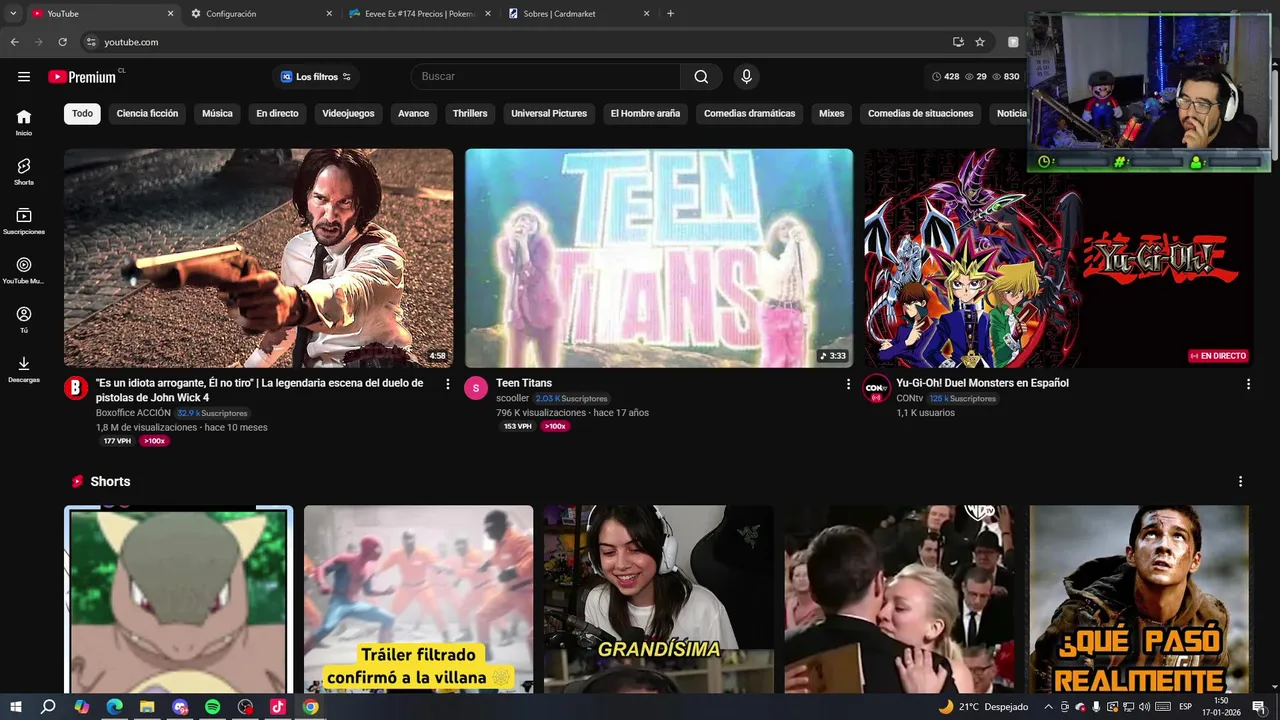1280x720 pixels.
Task: Open the Tú profile section
Action: pyautogui.click(x=24, y=320)
